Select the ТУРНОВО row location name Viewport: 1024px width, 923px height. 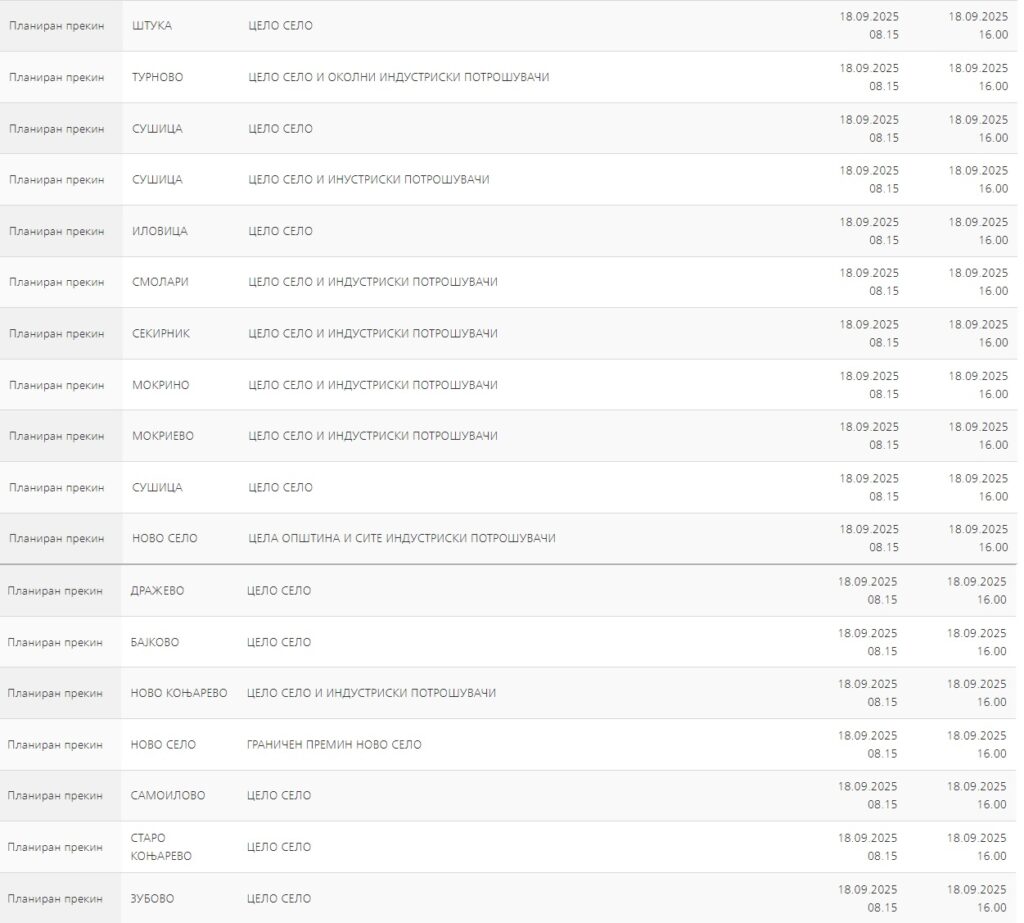pos(158,77)
